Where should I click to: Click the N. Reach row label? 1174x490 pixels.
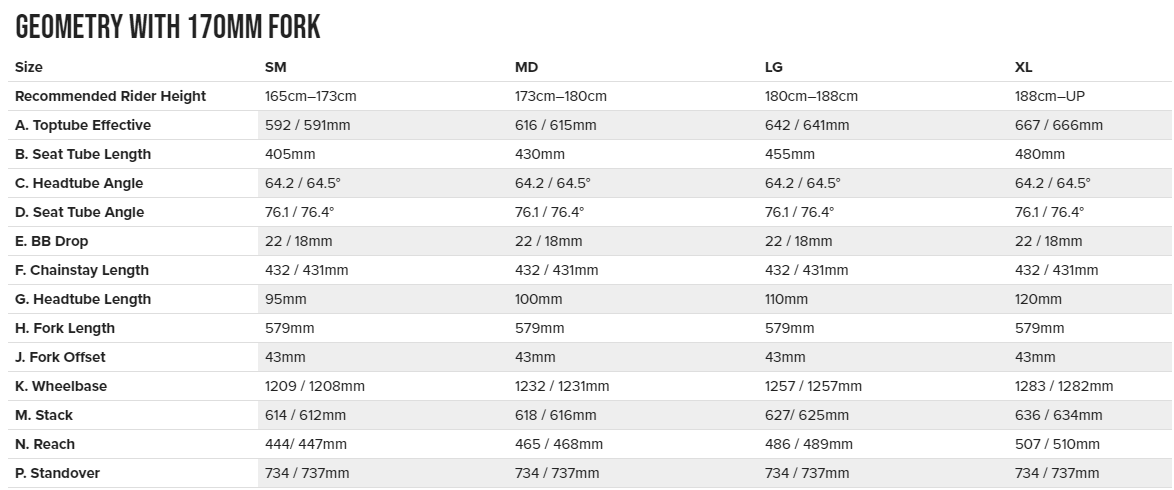(45, 444)
